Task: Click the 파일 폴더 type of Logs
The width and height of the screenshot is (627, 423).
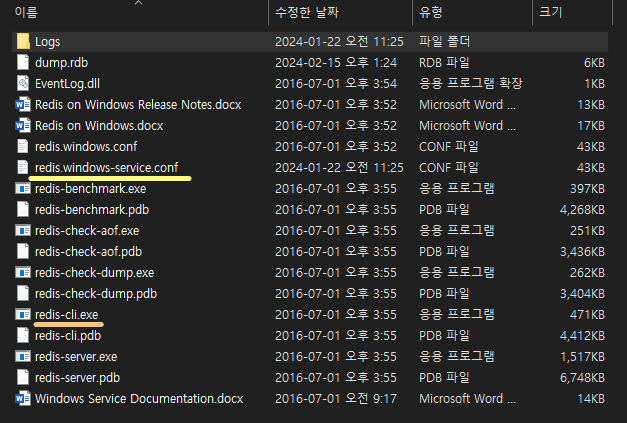Action: click(x=445, y=42)
